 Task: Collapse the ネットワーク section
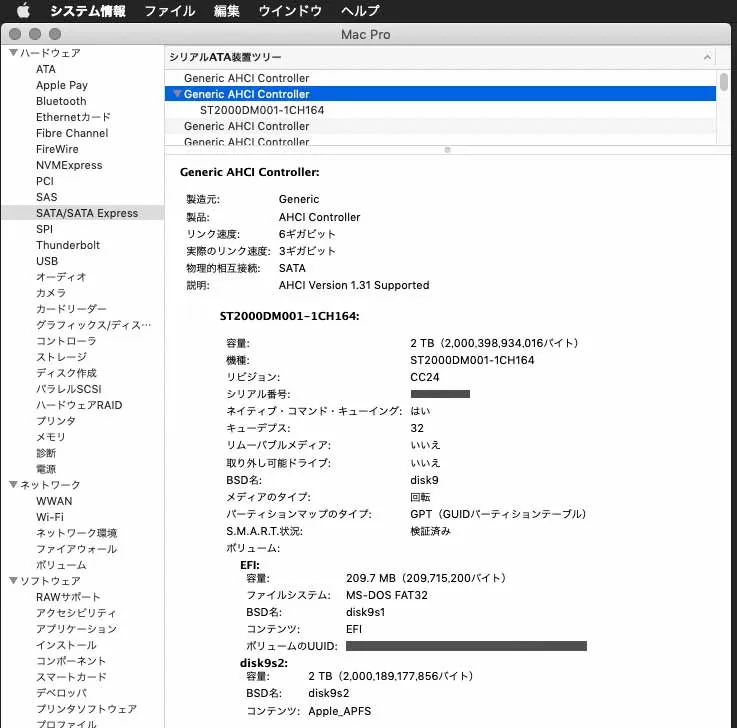[13, 484]
